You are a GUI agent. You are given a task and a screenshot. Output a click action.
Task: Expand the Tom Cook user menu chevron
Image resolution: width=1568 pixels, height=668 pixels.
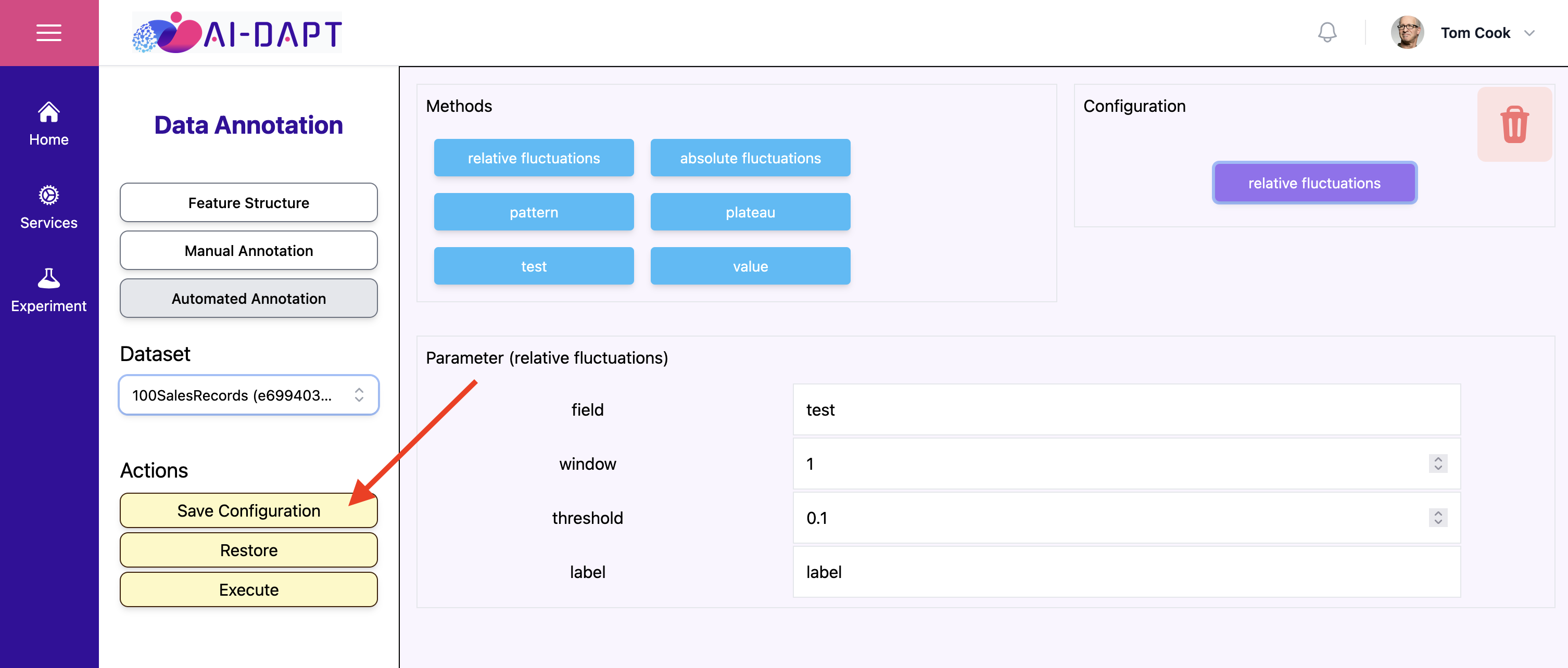1529,33
